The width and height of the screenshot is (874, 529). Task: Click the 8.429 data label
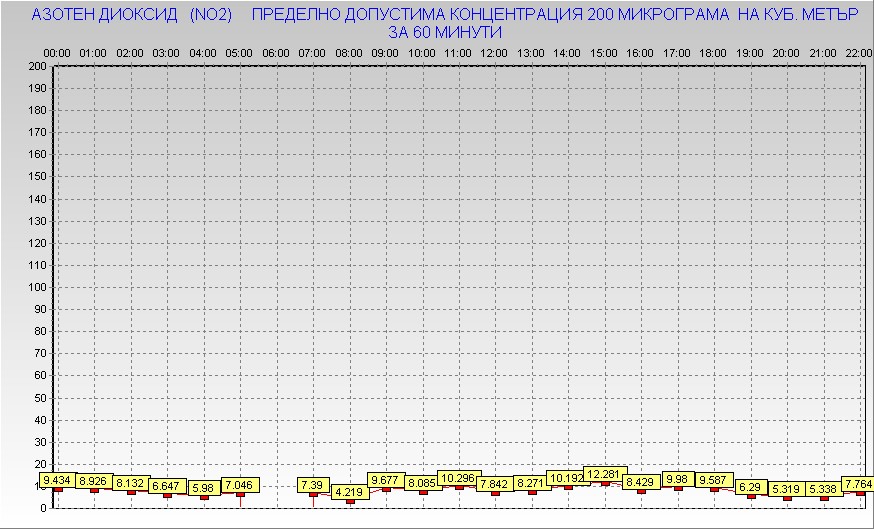pos(641,482)
